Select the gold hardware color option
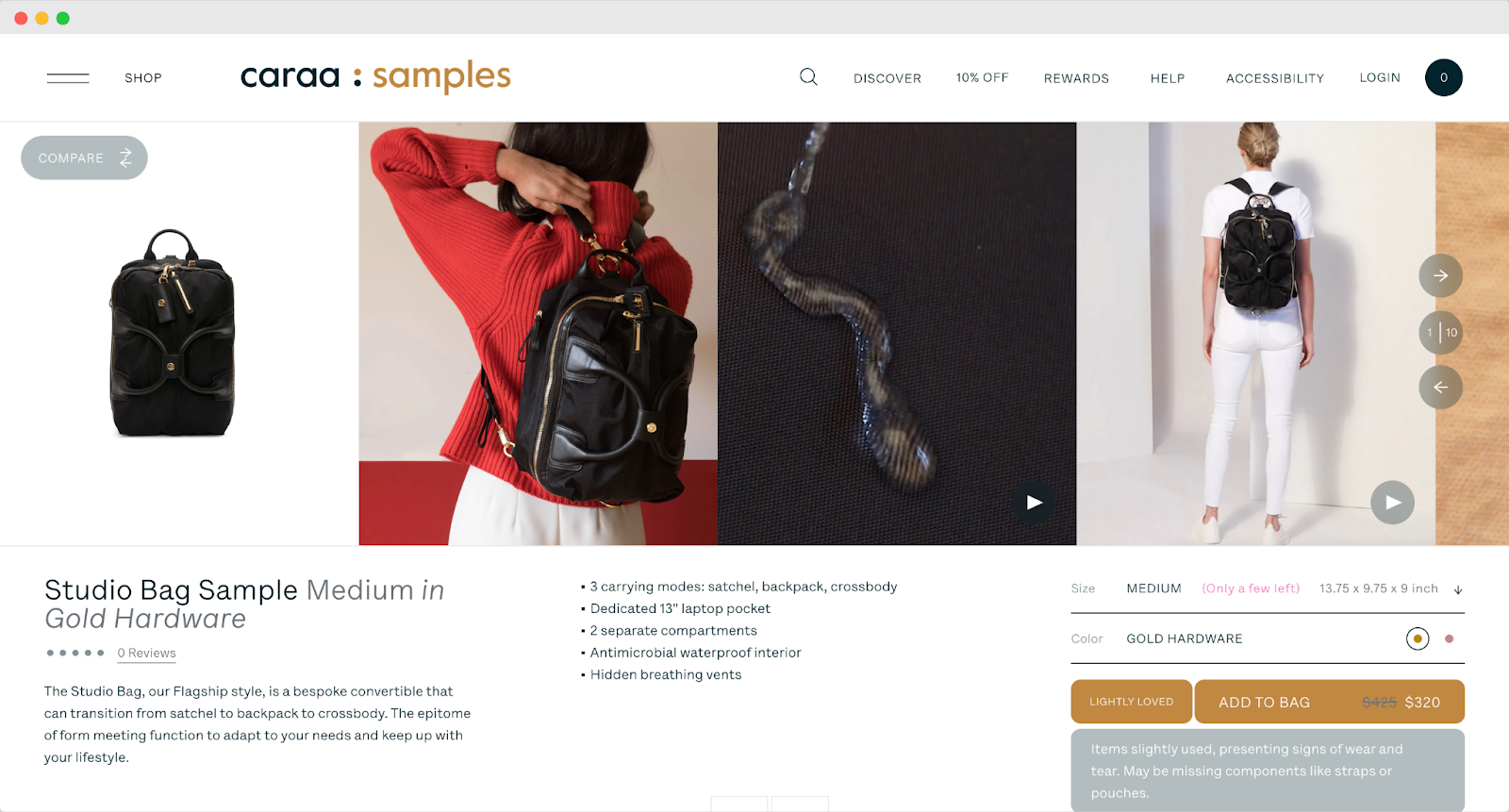The height and width of the screenshot is (812, 1509). click(x=1417, y=638)
